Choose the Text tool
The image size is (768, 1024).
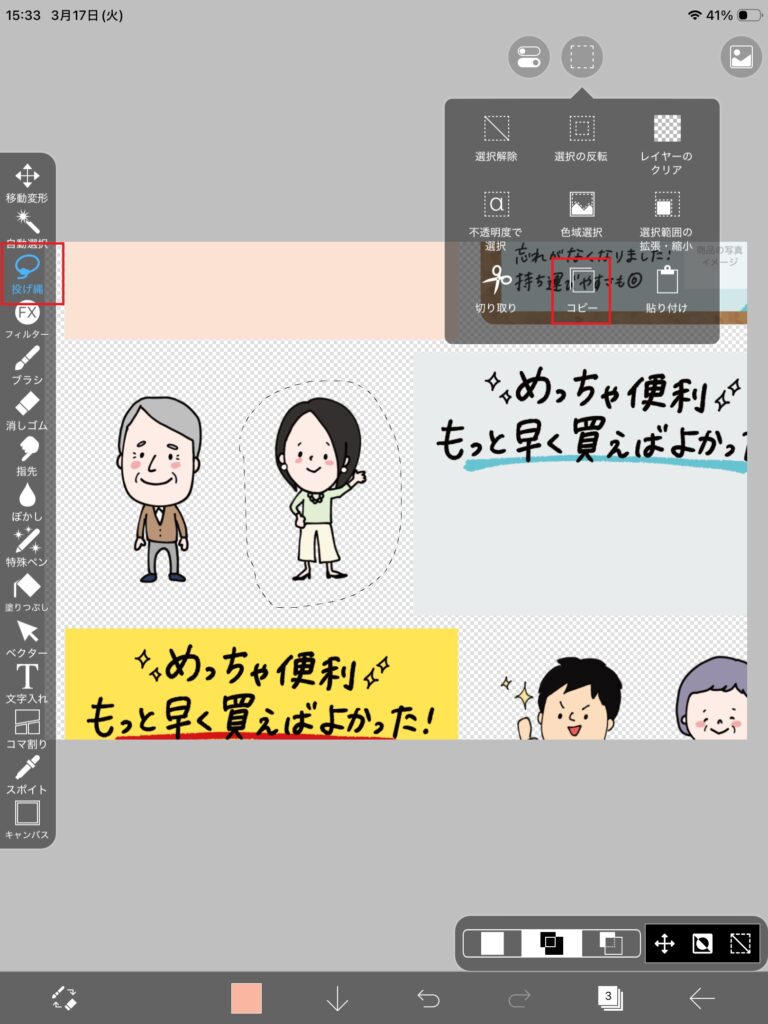click(27, 681)
